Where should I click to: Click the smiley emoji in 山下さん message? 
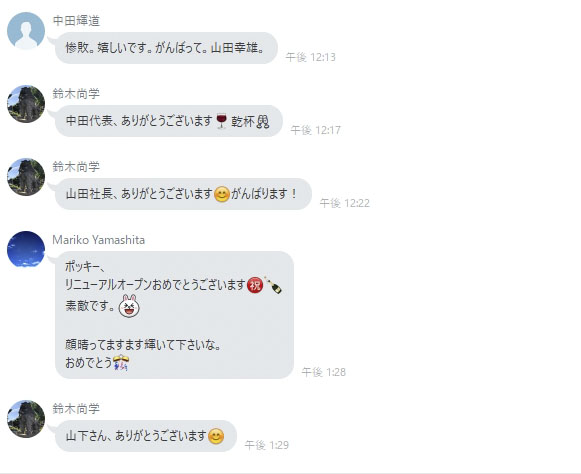click(216, 436)
